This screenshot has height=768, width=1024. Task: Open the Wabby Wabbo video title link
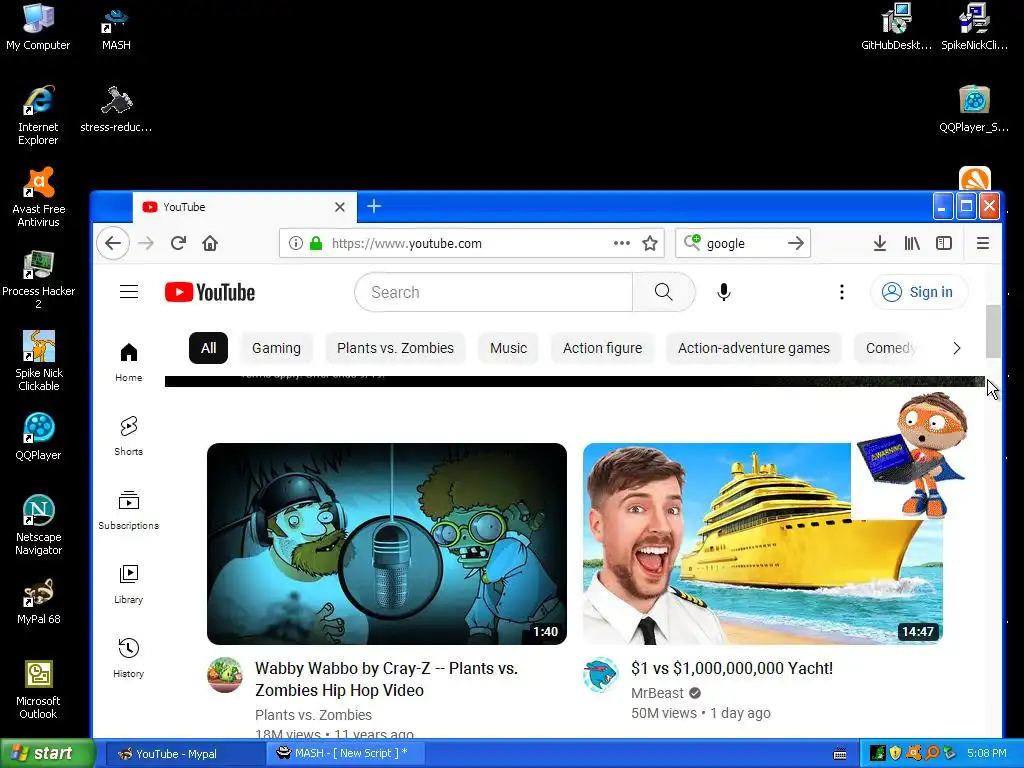386,679
